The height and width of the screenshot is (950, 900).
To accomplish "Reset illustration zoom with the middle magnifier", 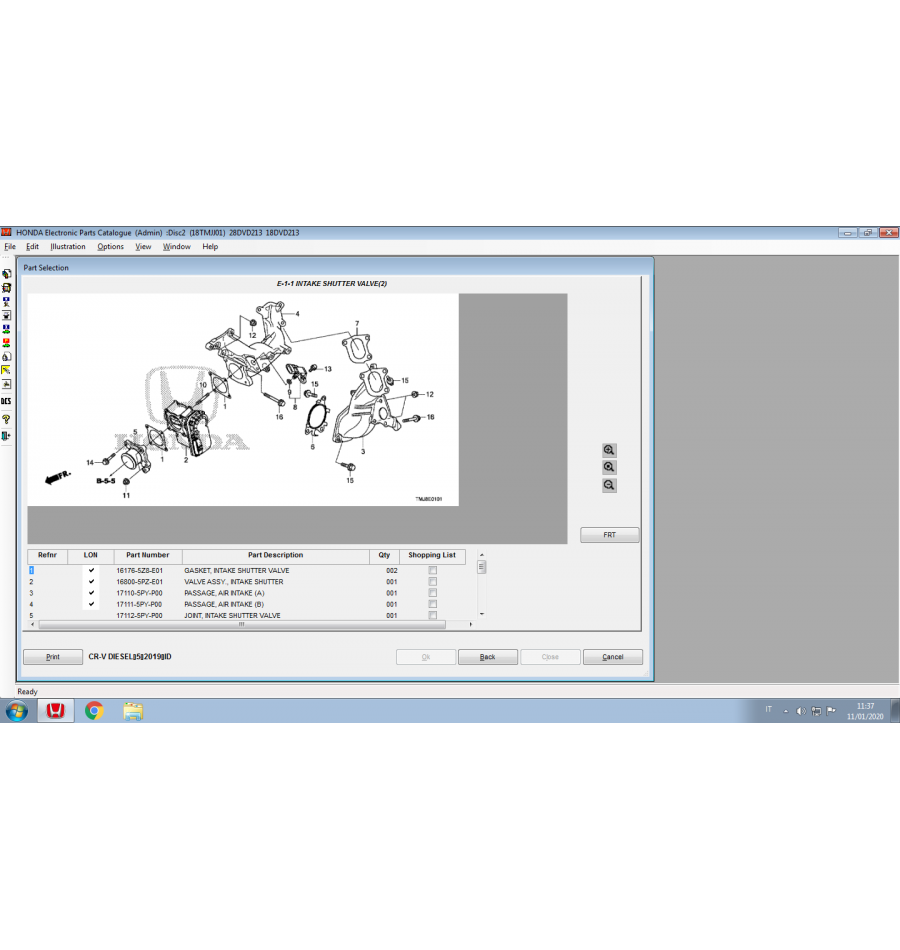I will (609, 467).
